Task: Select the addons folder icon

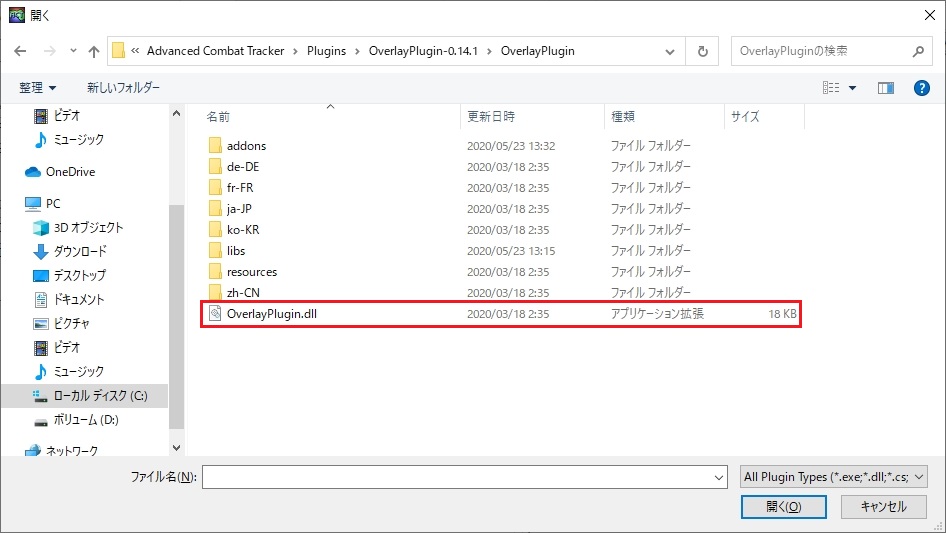Action: pyautogui.click(x=215, y=145)
